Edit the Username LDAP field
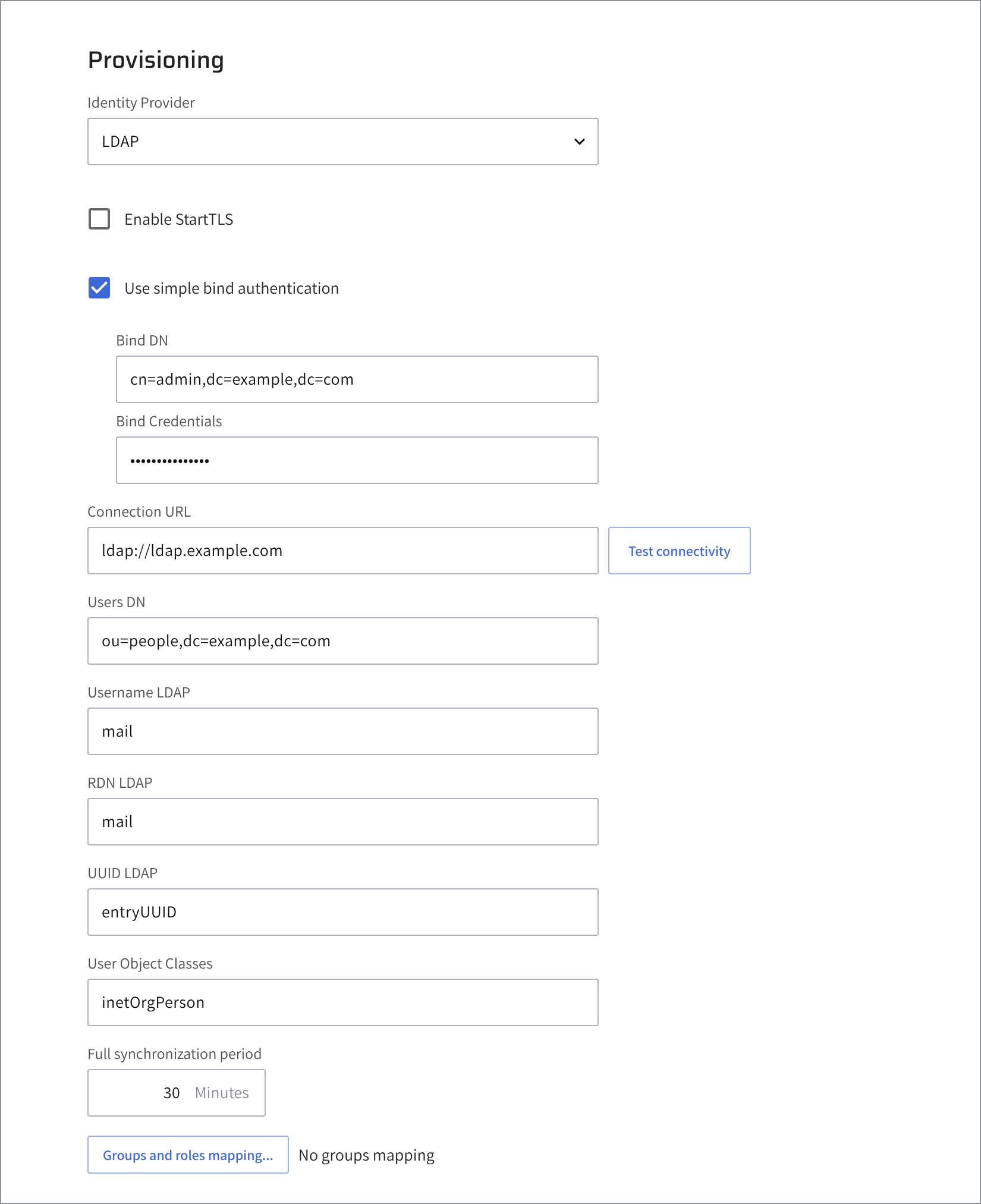981x1204 pixels. (x=342, y=731)
